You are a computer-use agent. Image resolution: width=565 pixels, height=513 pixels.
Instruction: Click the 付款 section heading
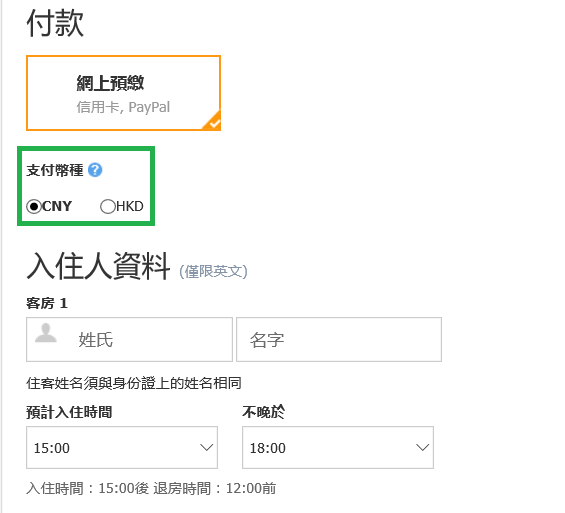pos(55,23)
